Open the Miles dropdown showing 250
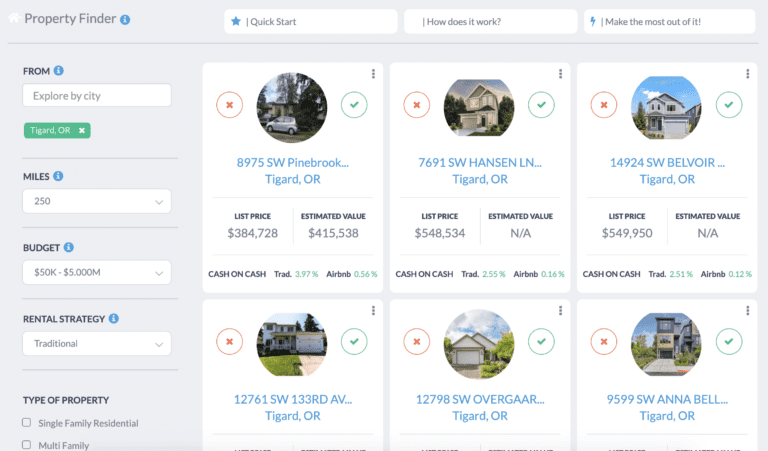Viewport: 768px width, 451px height. [x=96, y=201]
